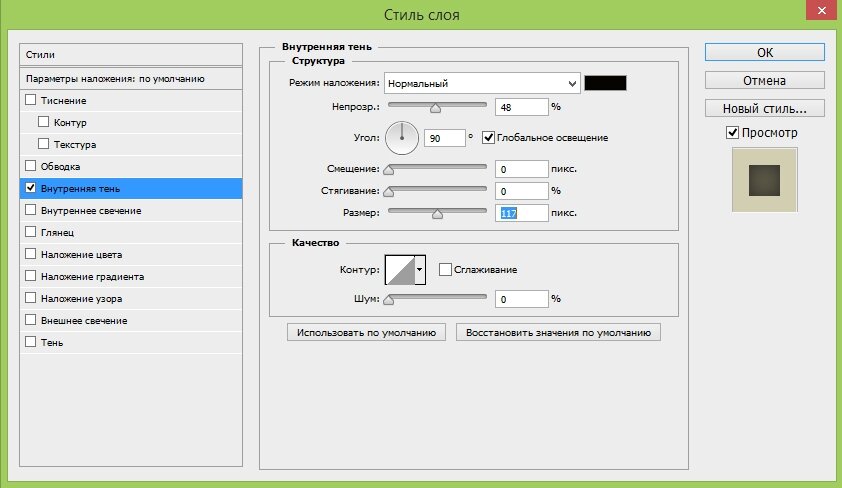
Task: Select the Стили list header
Action: tap(131, 54)
